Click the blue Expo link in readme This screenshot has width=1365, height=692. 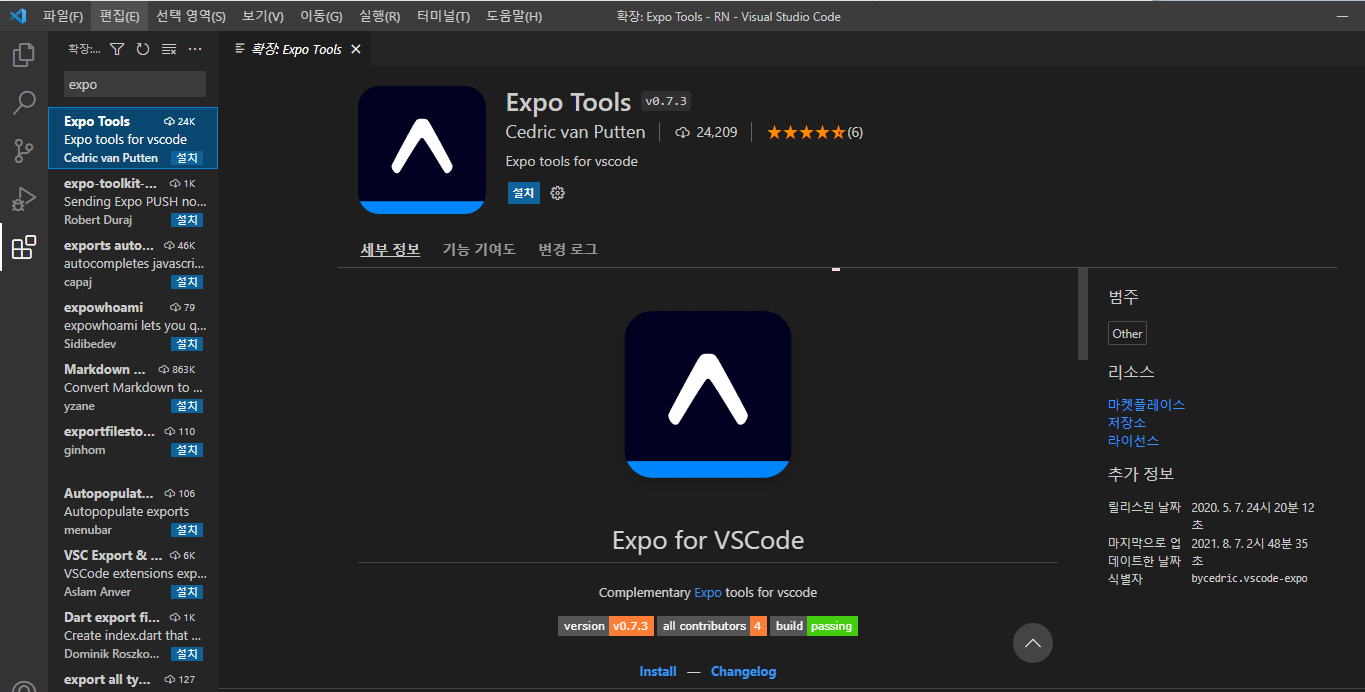pyautogui.click(x=708, y=592)
